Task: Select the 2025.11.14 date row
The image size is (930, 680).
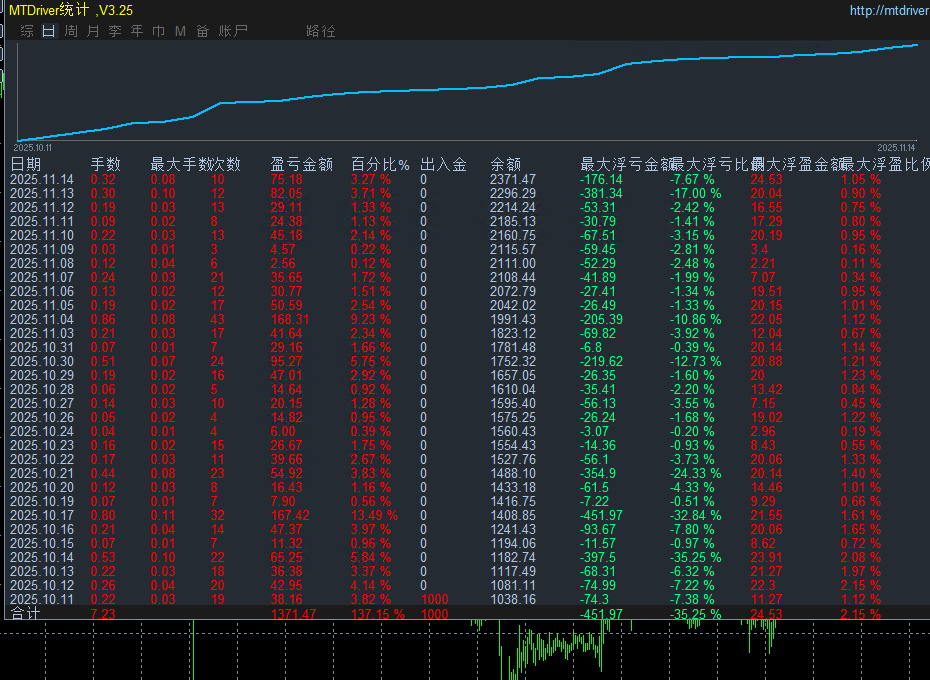Action: 42,179
